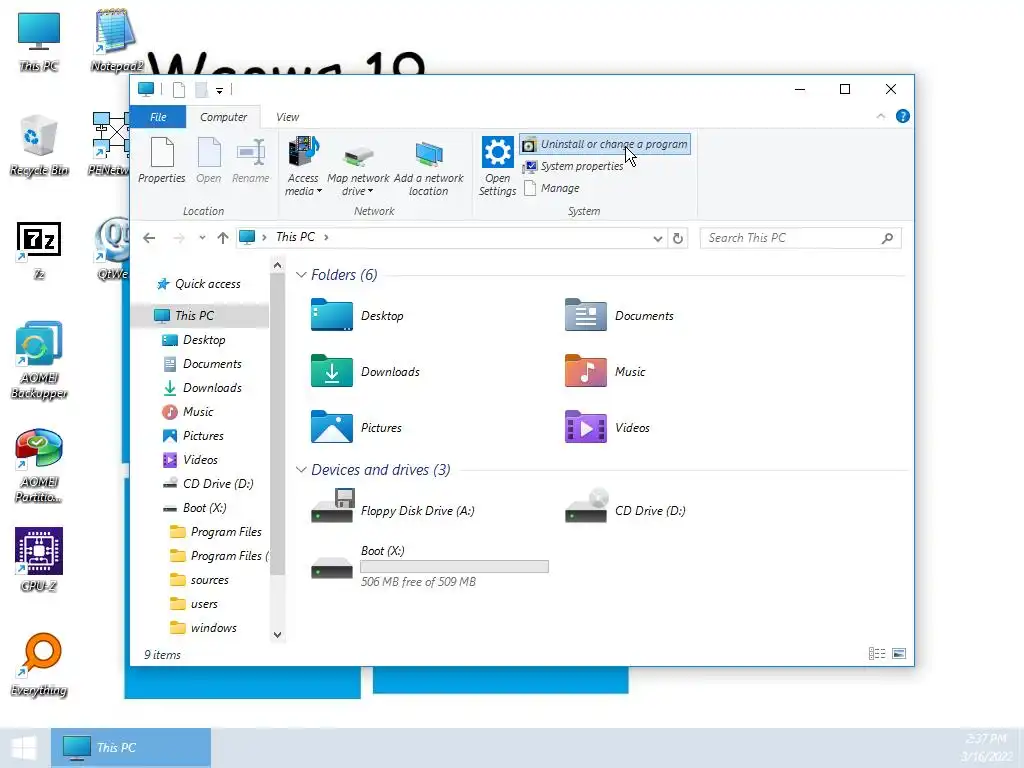Select CD Drive (D:) in navigation tree
The image size is (1024, 768).
click(208, 484)
